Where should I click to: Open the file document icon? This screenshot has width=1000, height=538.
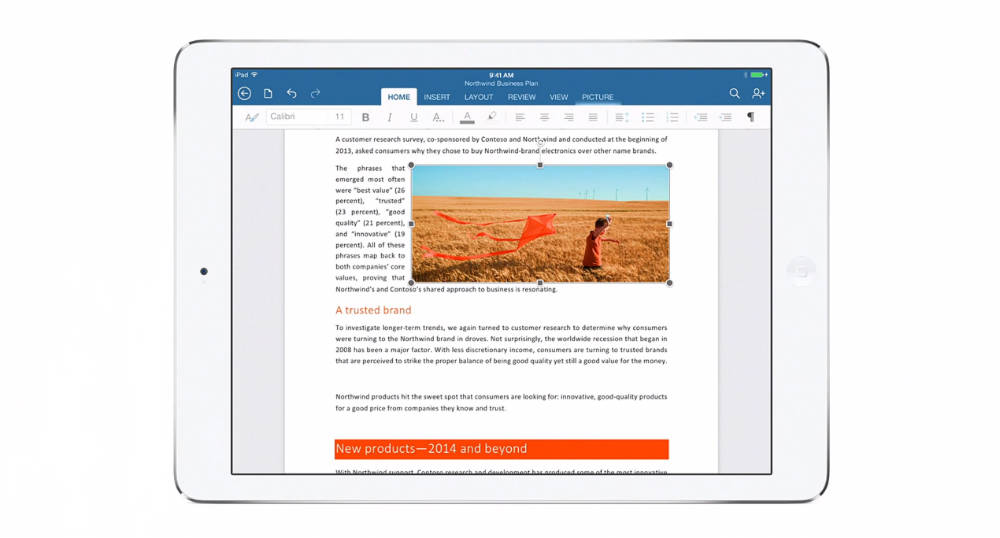tap(268, 94)
